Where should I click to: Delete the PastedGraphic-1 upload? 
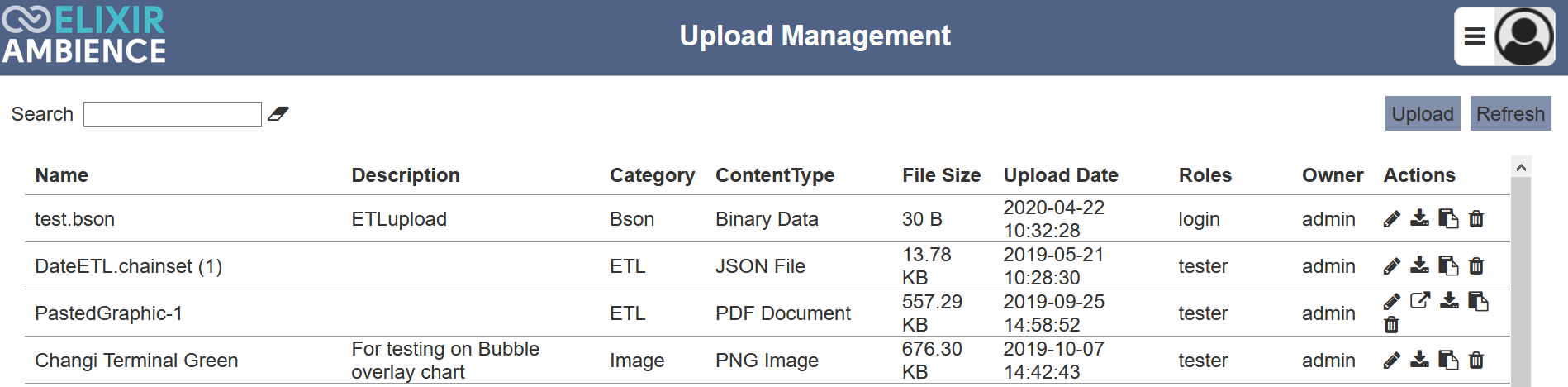click(1391, 325)
